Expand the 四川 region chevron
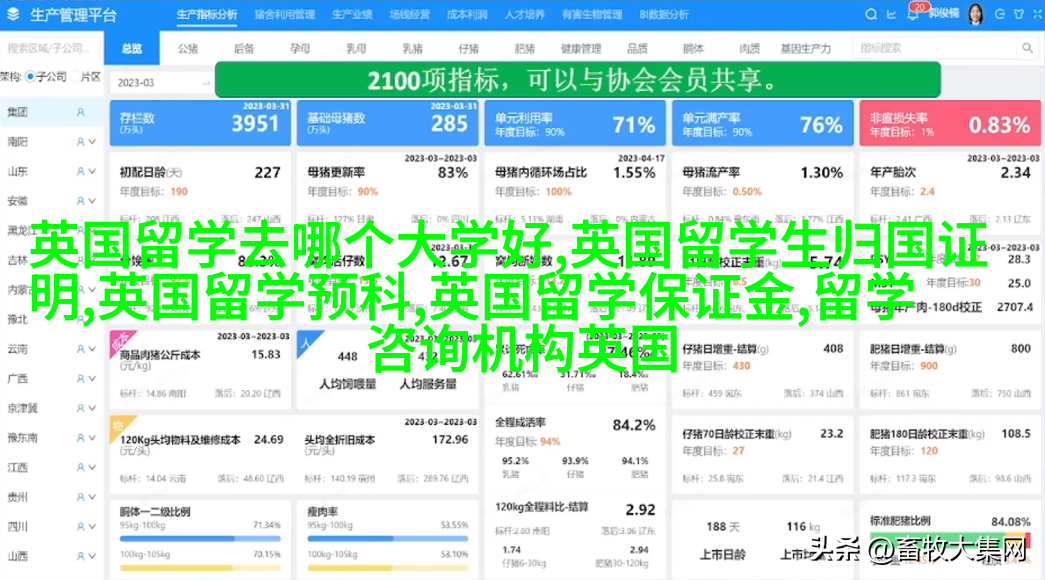 click(92, 526)
